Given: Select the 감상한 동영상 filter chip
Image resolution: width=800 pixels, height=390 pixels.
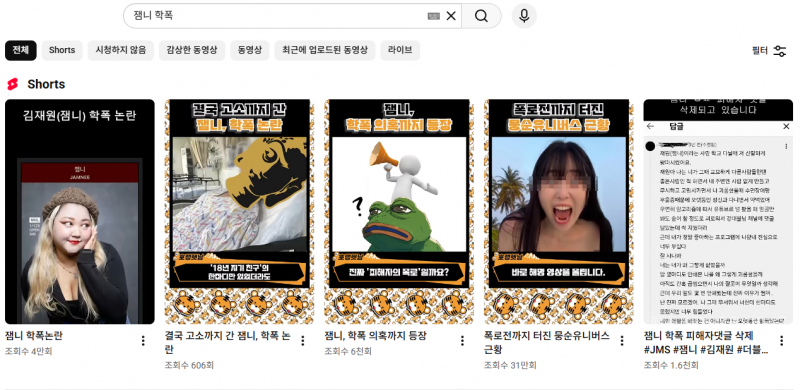Looking at the screenshot, I should coord(192,51).
